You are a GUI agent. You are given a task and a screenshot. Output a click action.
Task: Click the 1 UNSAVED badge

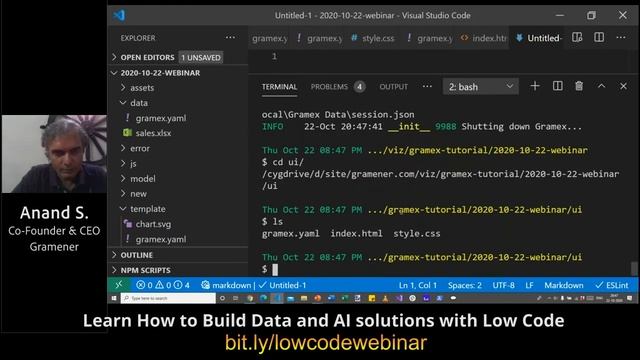201,58
